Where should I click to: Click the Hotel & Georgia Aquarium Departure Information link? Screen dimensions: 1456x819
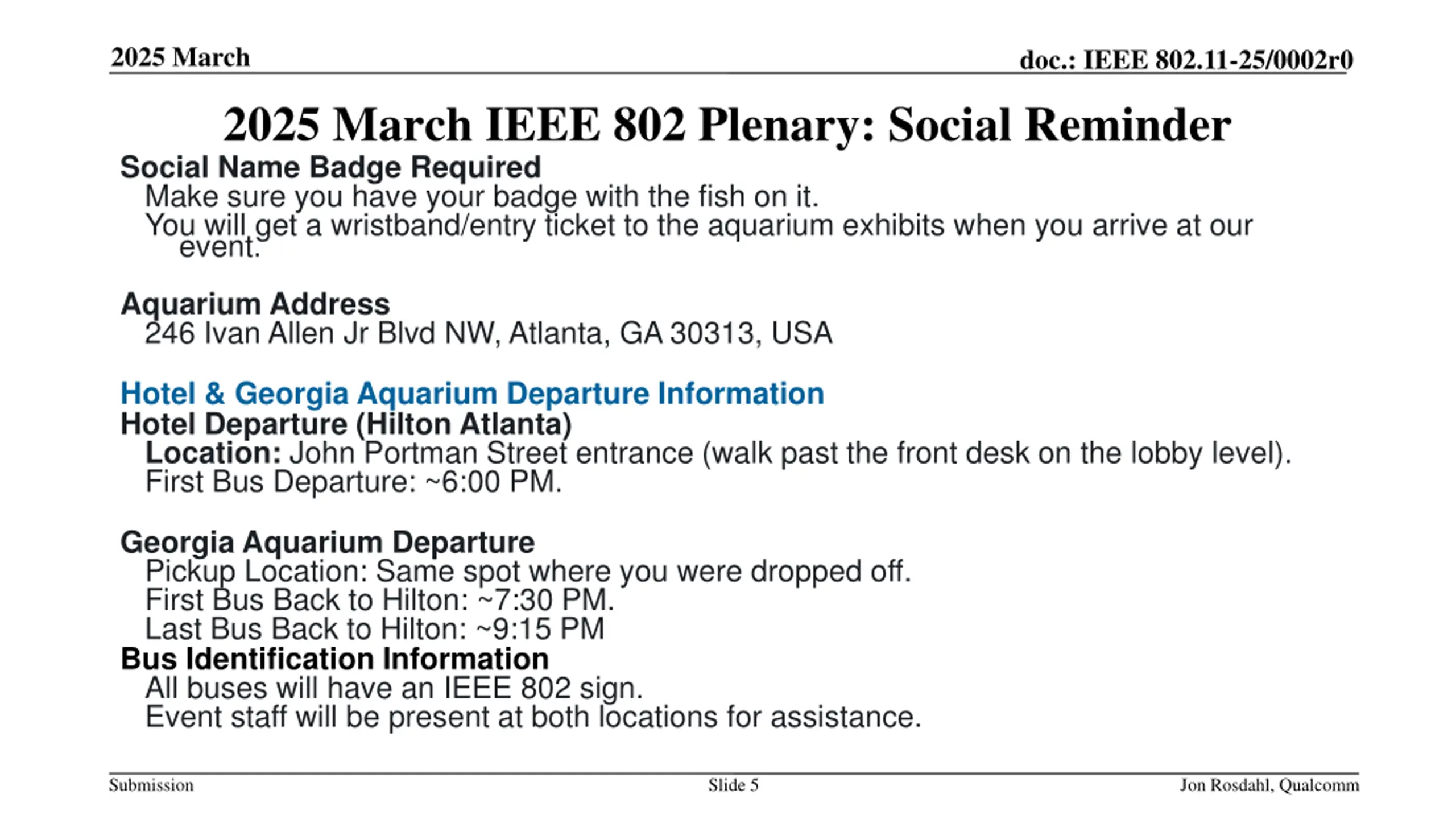472,394
